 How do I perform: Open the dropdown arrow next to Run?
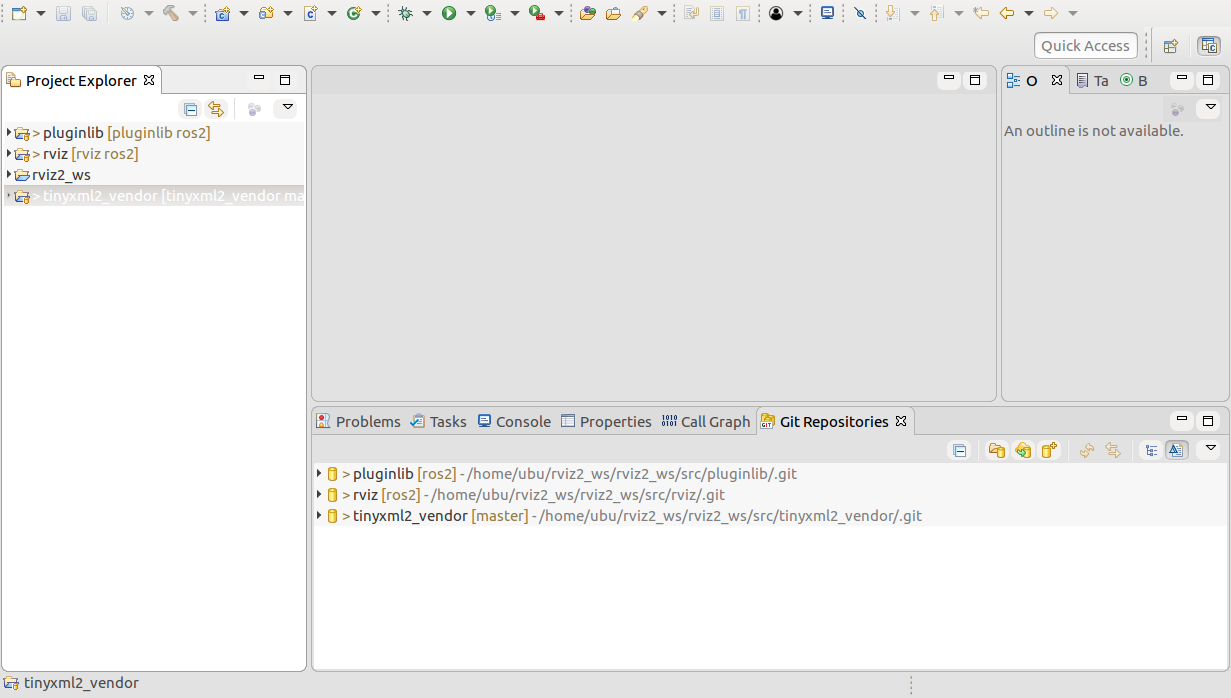(x=470, y=13)
